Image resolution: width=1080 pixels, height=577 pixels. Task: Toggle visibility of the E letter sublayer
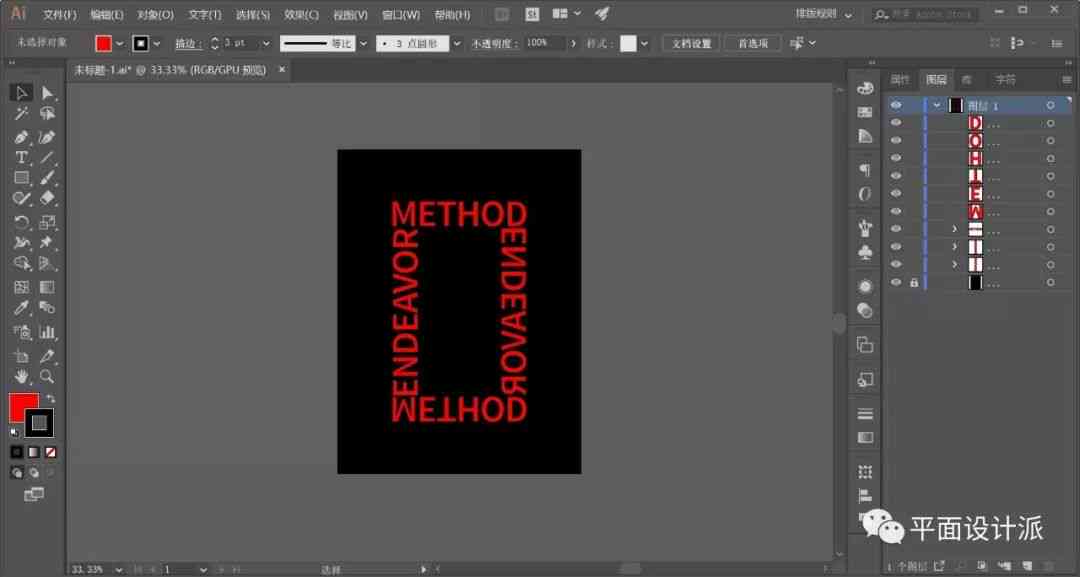coord(895,193)
